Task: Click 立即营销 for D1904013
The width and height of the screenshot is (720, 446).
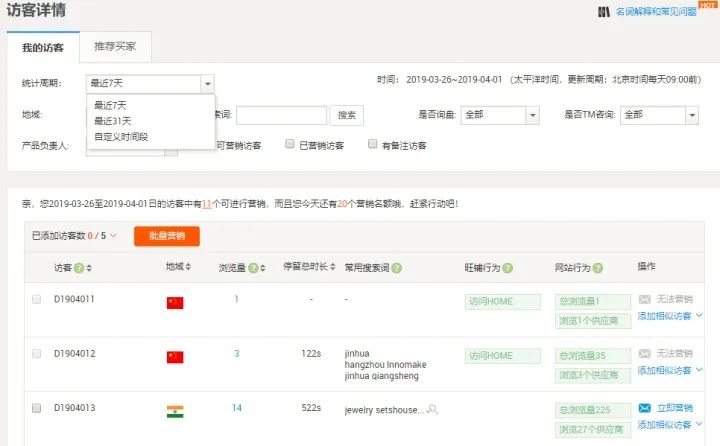Action: (x=675, y=408)
